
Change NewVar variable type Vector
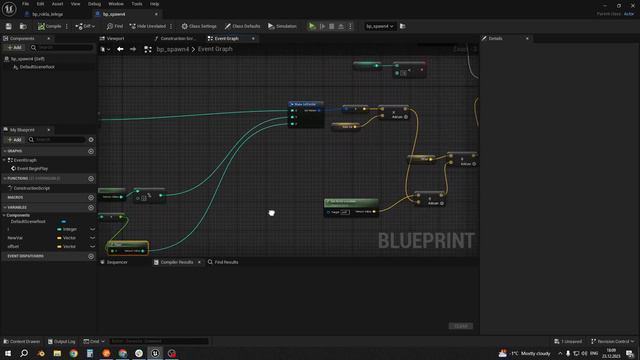tap(67, 238)
